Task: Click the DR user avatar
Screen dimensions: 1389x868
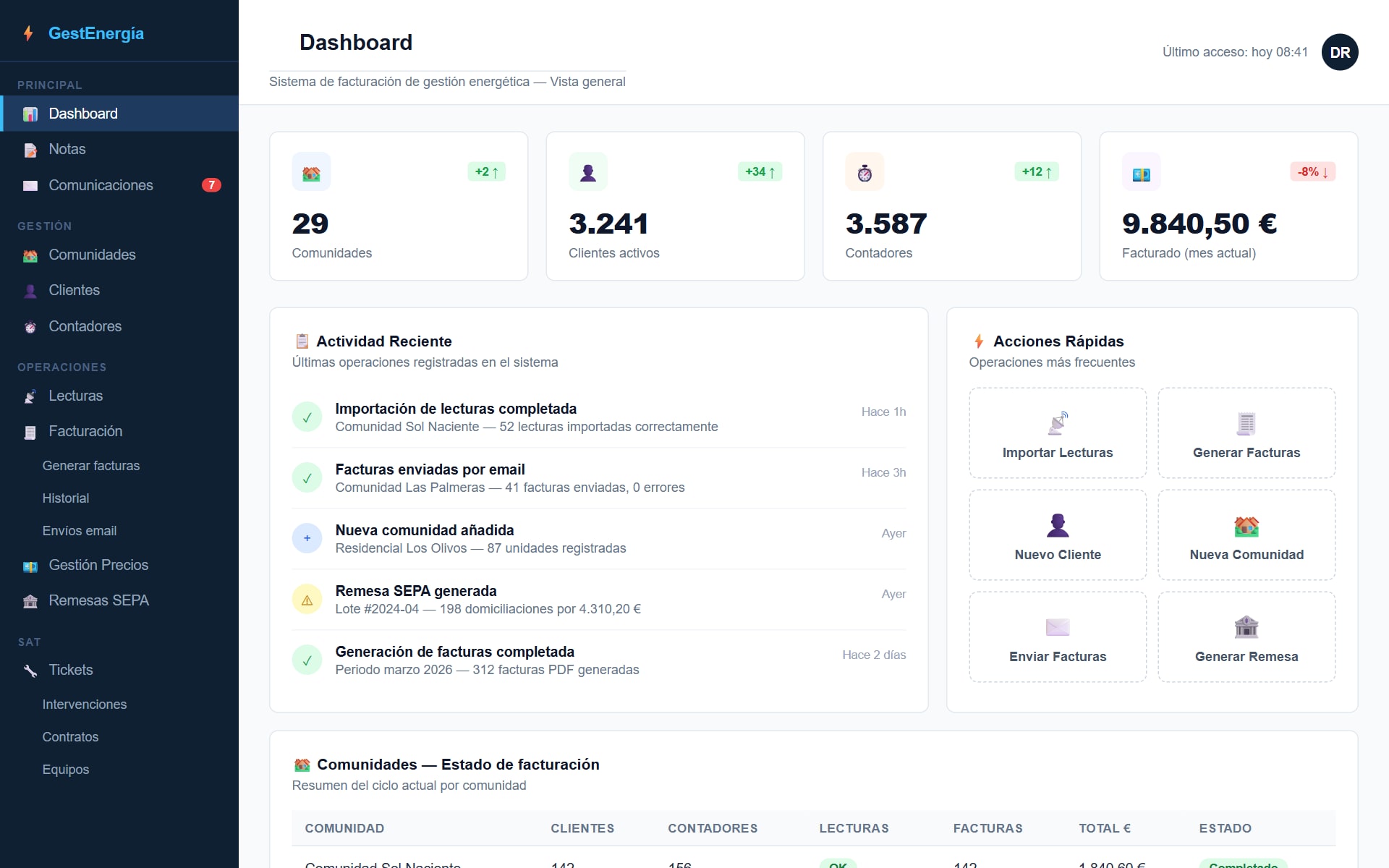Action: point(1340,51)
